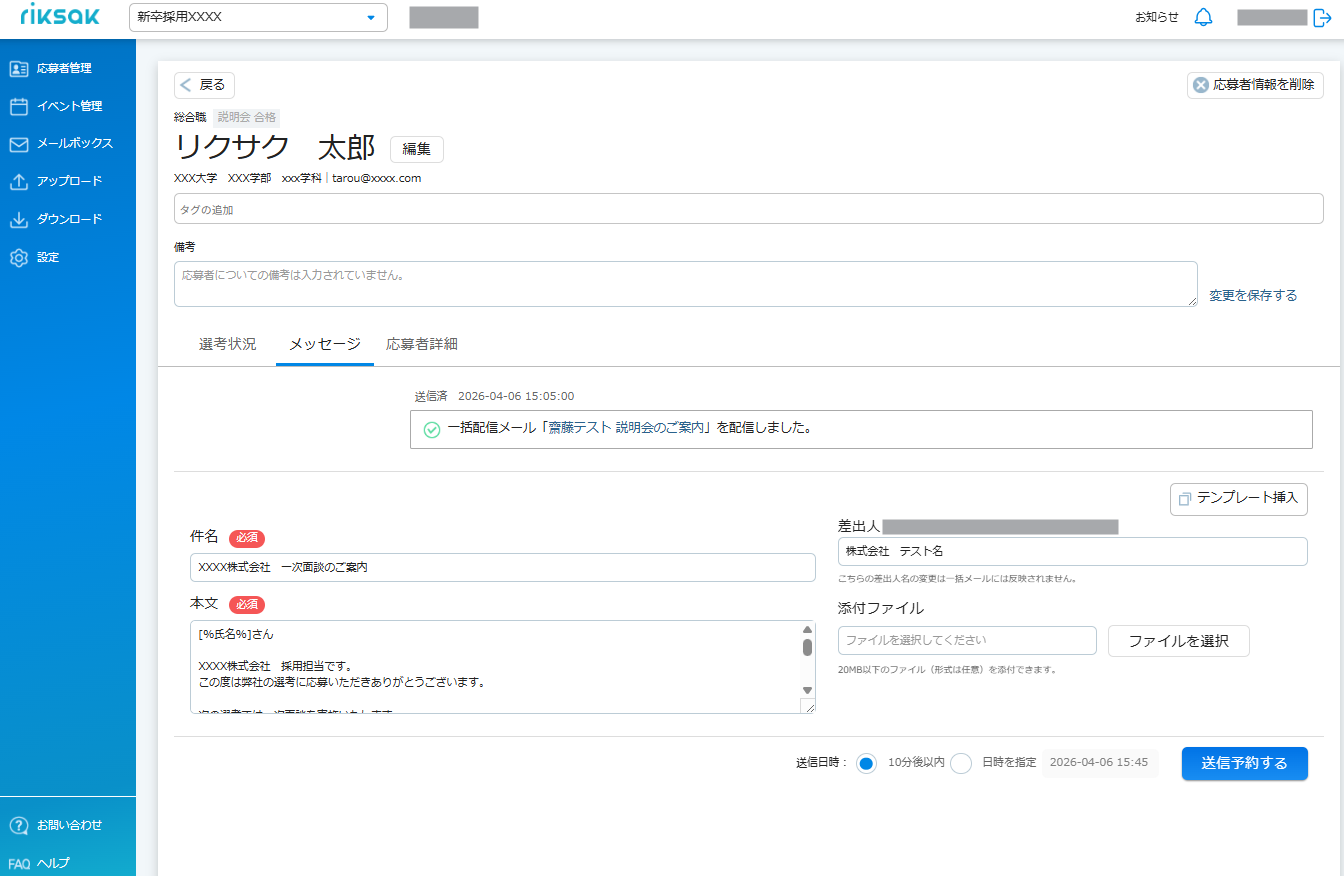Click the ダウンロード download icon
Image resolution: width=1344 pixels, height=876 pixels.
tap(18, 220)
